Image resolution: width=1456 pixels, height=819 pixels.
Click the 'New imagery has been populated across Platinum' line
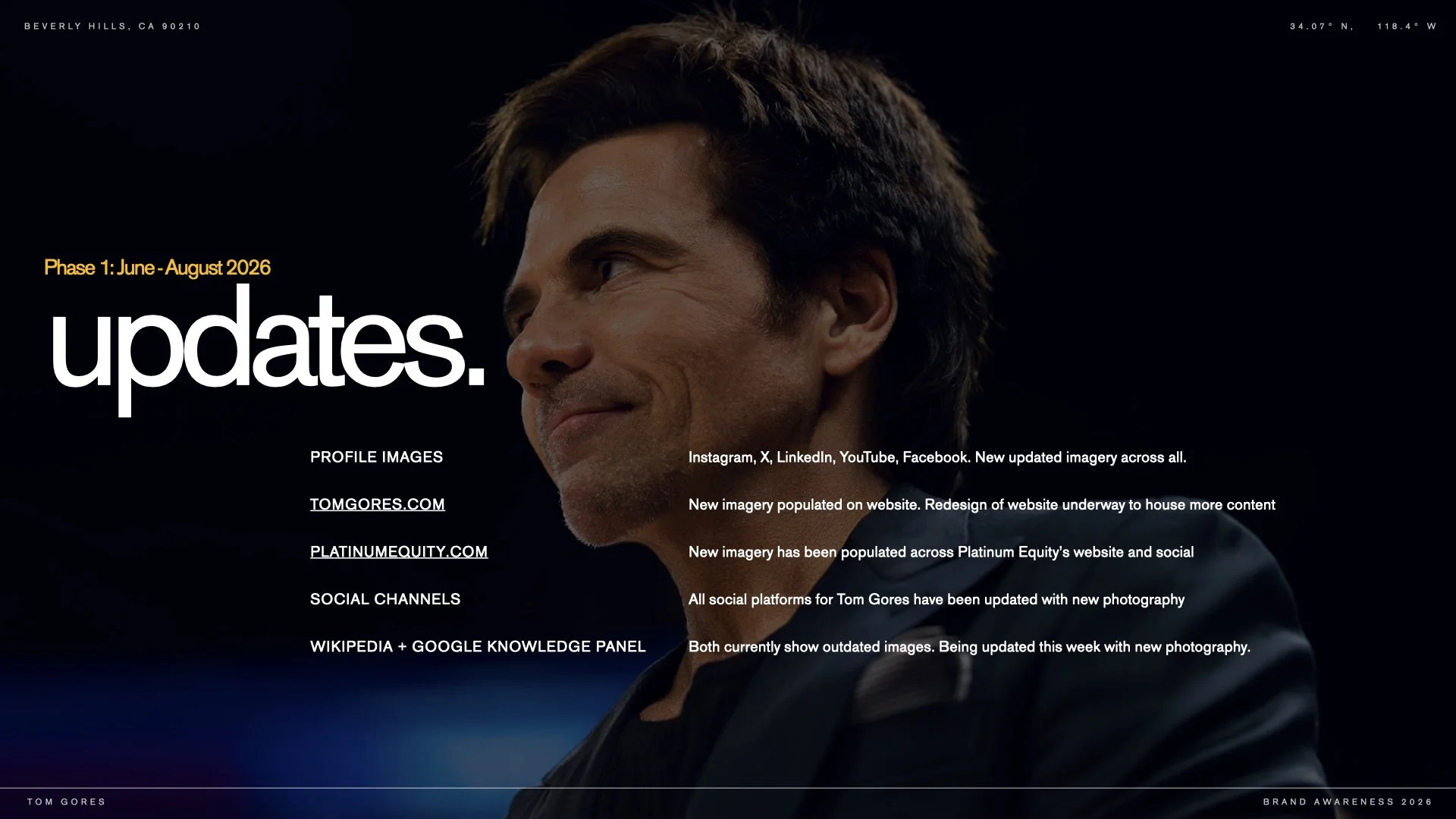941,552
